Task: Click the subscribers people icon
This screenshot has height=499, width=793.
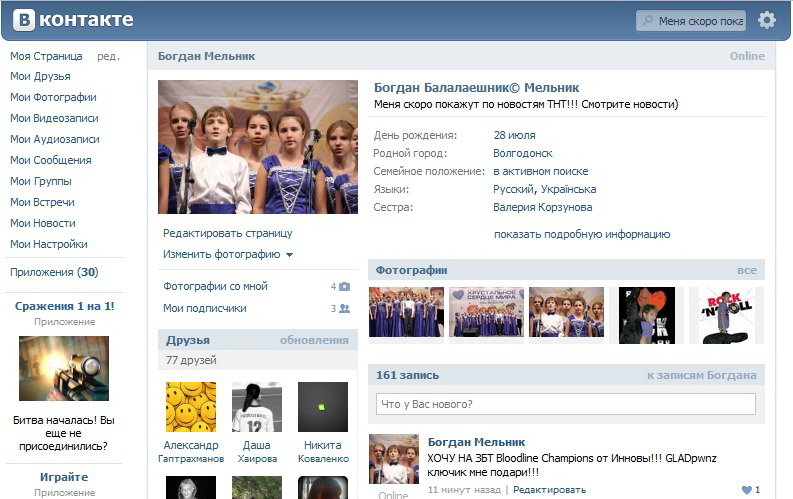Action: [x=344, y=309]
